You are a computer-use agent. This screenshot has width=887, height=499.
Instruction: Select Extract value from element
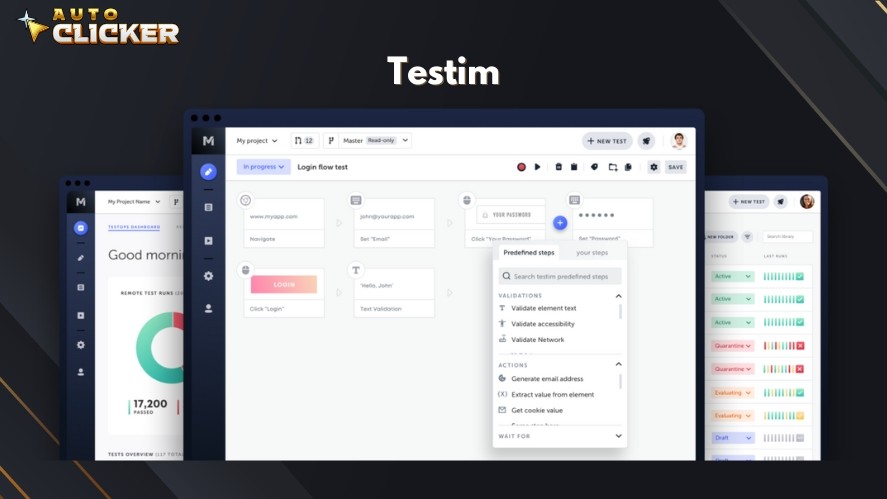pyautogui.click(x=552, y=394)
